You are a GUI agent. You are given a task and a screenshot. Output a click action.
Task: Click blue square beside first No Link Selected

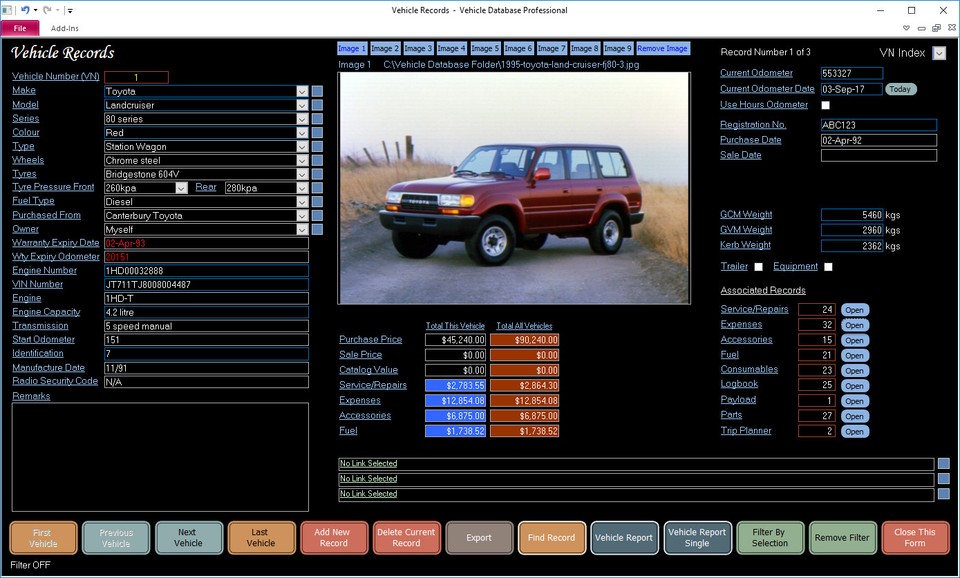pyautogui.click(x=943, y=464)
